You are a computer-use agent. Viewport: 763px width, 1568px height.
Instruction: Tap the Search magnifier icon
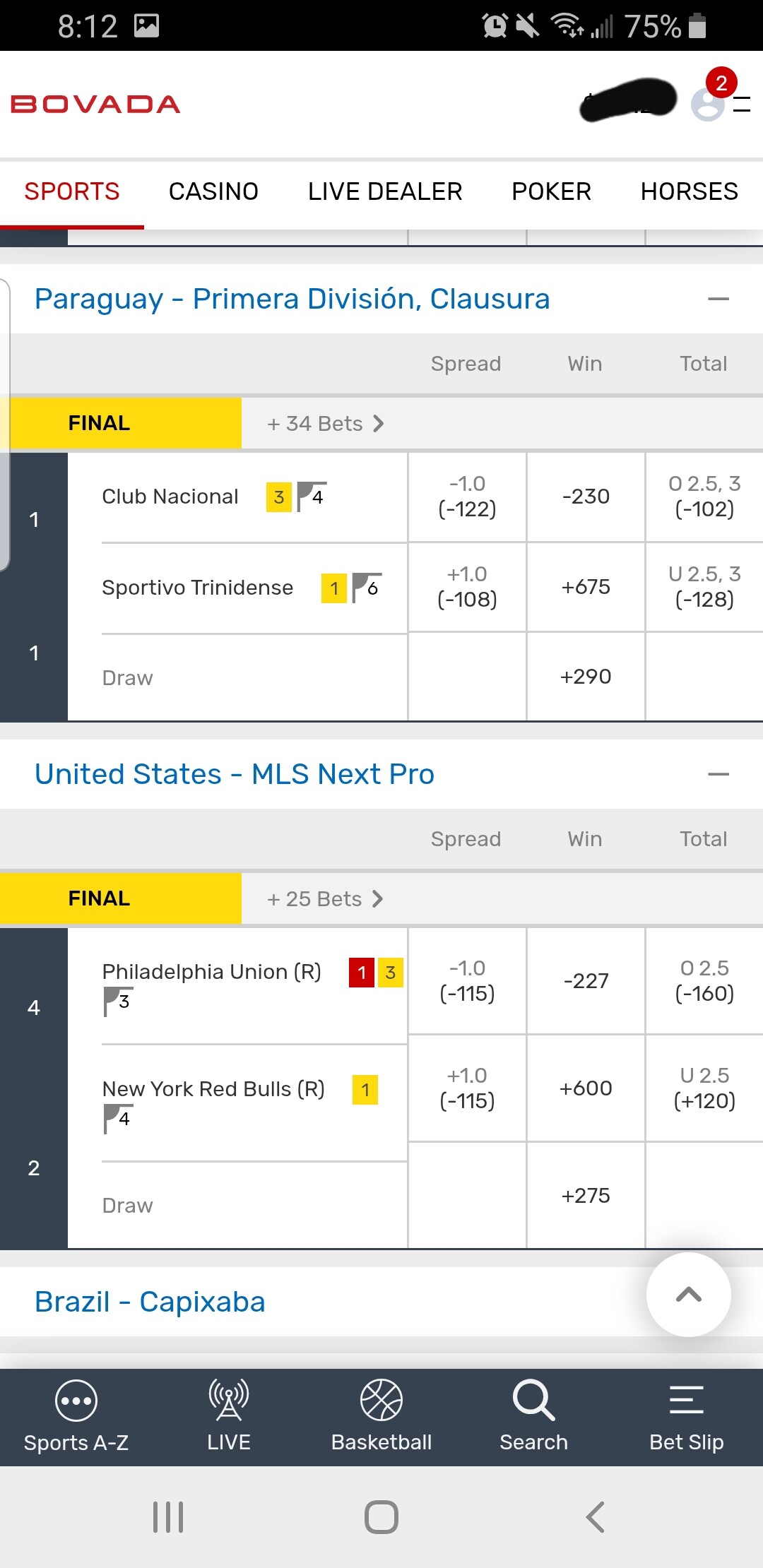[533, 1401]
